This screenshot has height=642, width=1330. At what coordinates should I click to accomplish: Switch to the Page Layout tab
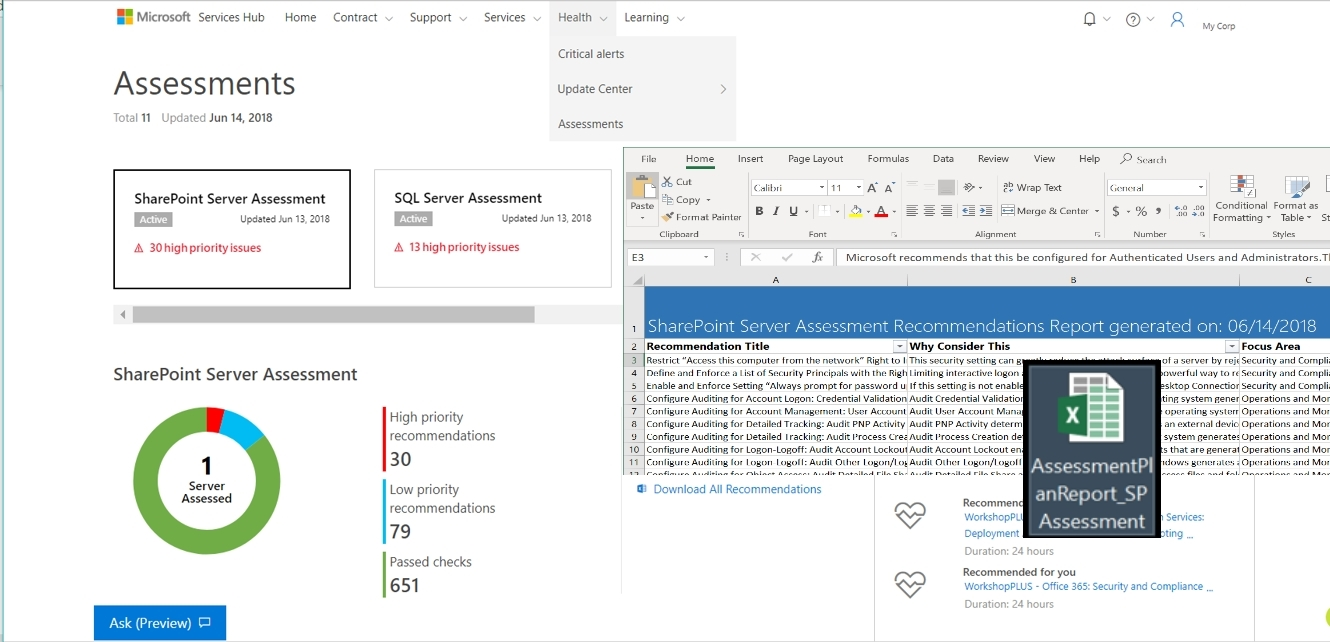tap(815, 158)
